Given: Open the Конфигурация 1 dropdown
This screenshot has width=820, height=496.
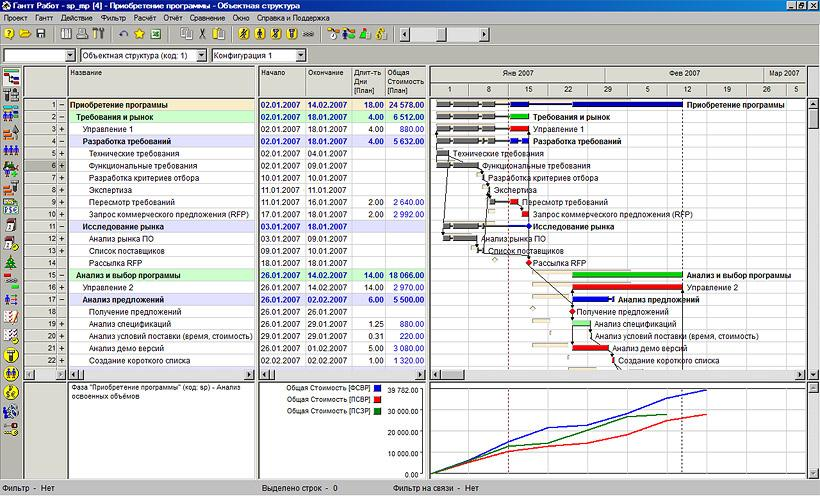Looking at the screenshot, I should click(301, 56).
